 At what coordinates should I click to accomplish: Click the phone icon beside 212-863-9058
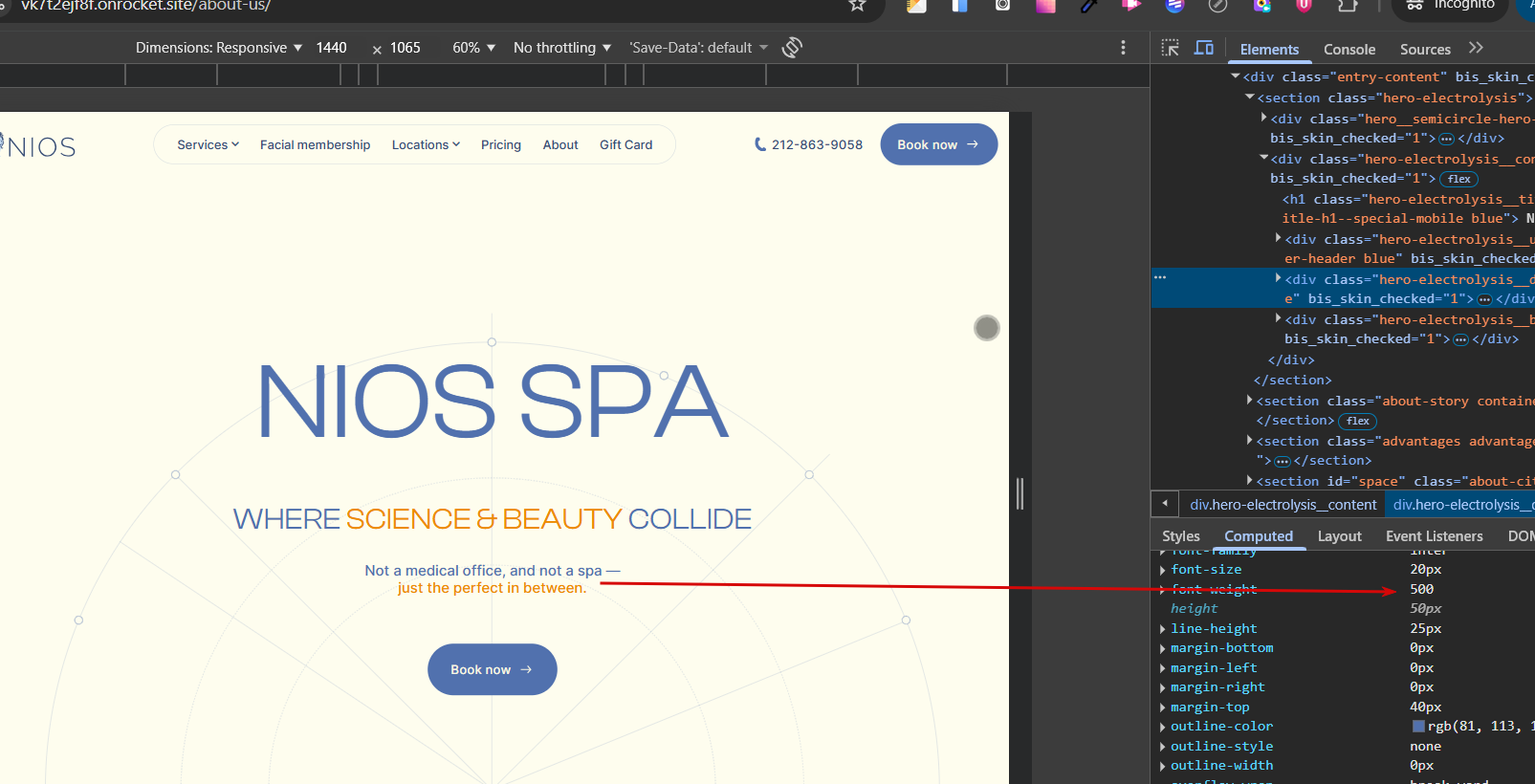pos(760,144)
